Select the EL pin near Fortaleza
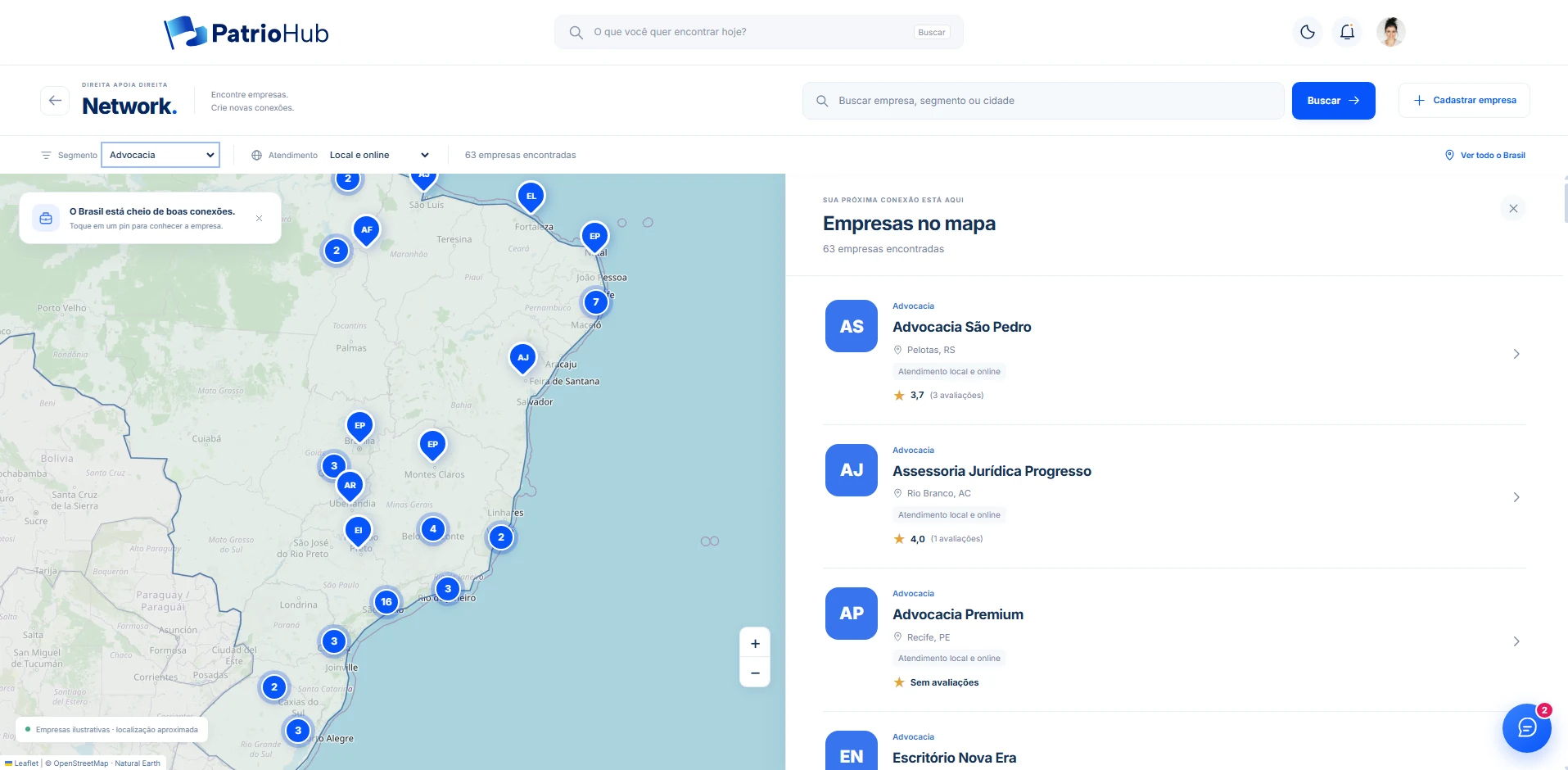1568x770 pixels. pyautogui.click(x=531, y=197)
